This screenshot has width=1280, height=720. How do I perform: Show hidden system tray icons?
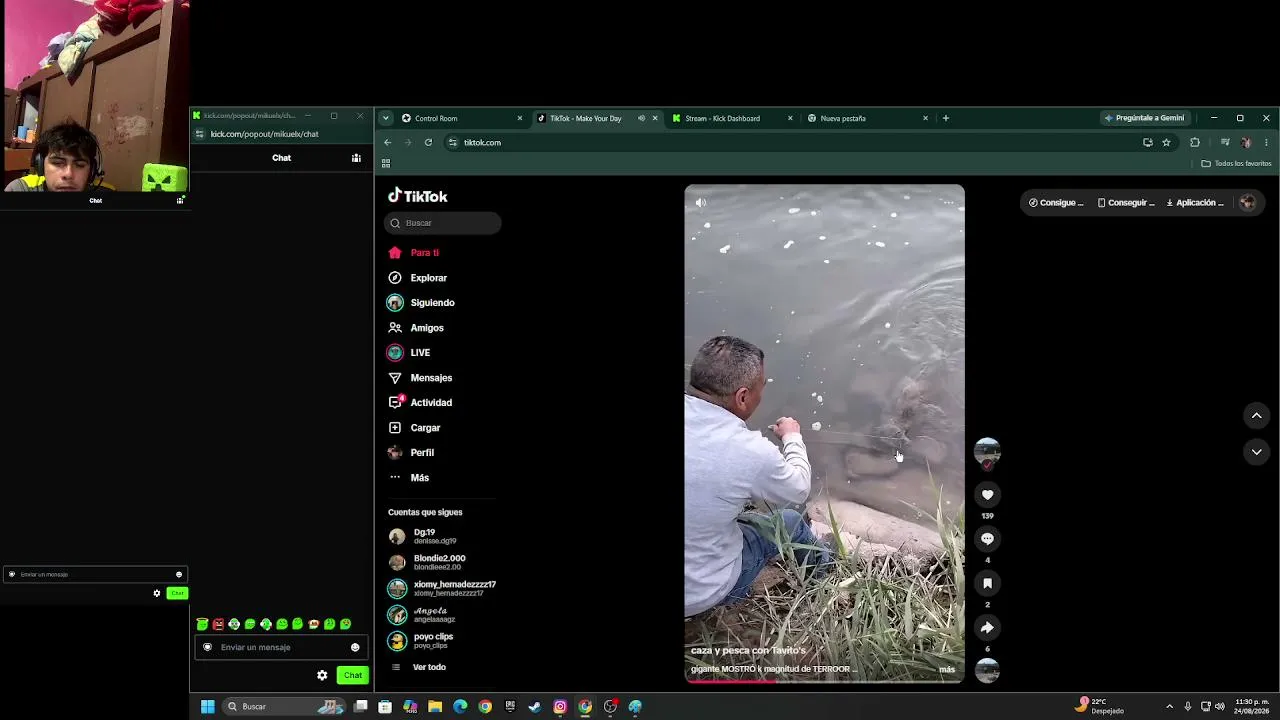tap(1170, 706)
